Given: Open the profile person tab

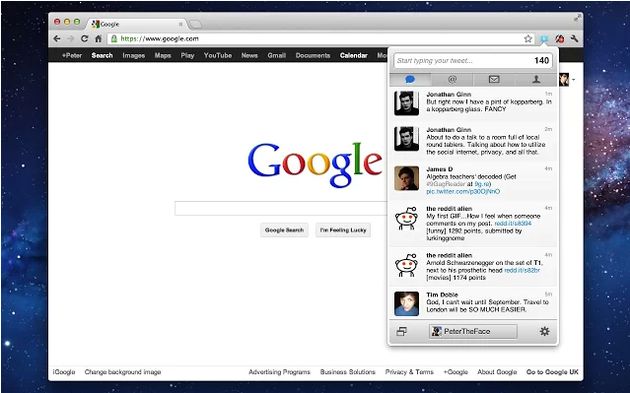Looking at the screenshot, I should click(536, 80).
